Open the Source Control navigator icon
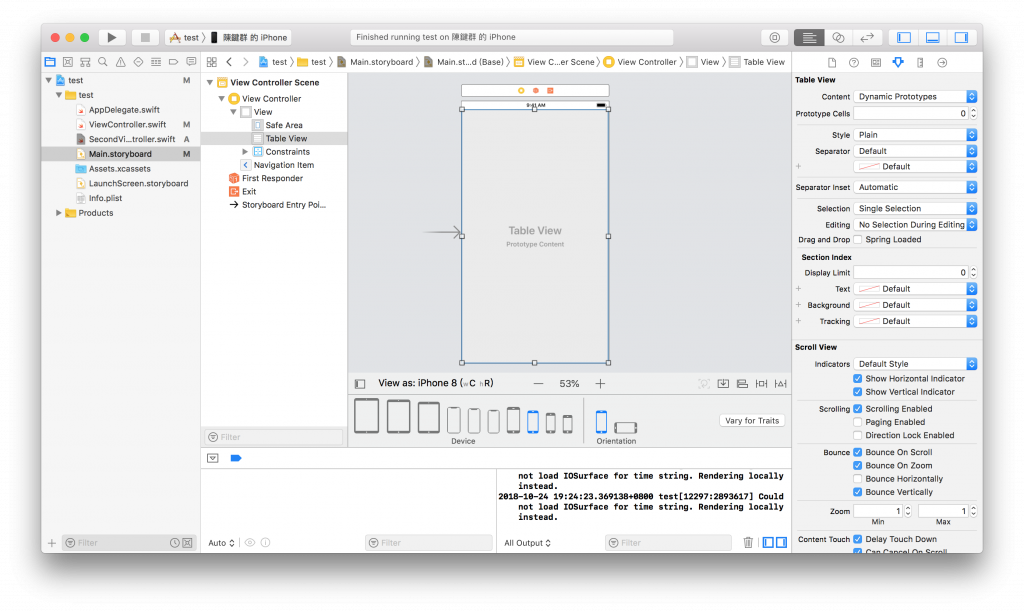 click(x=68, y=62)
